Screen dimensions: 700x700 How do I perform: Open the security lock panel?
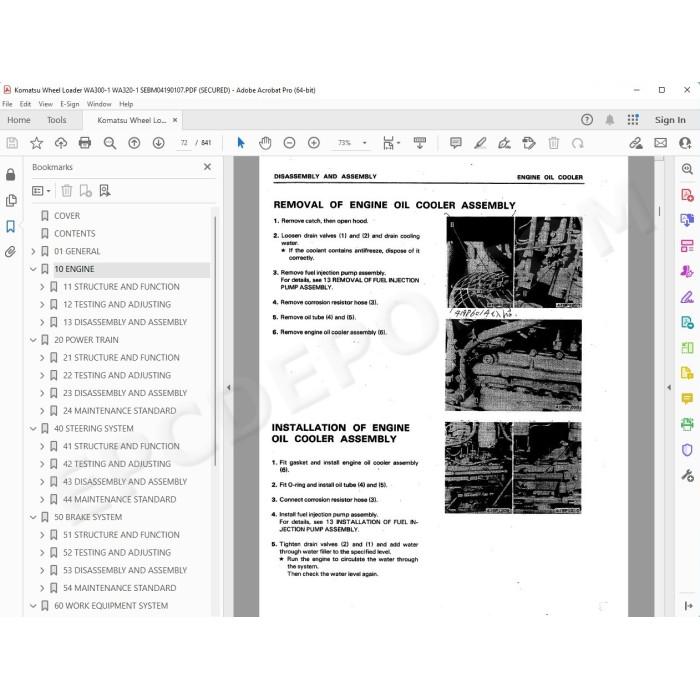11,174
